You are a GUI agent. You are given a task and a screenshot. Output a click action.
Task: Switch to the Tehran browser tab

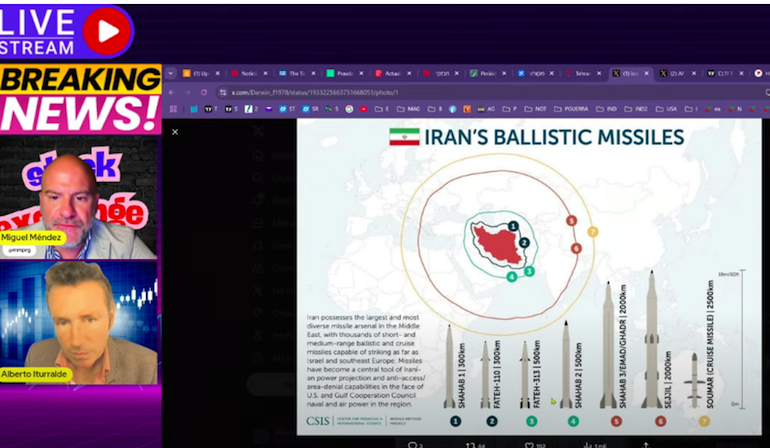coord(583,73)
